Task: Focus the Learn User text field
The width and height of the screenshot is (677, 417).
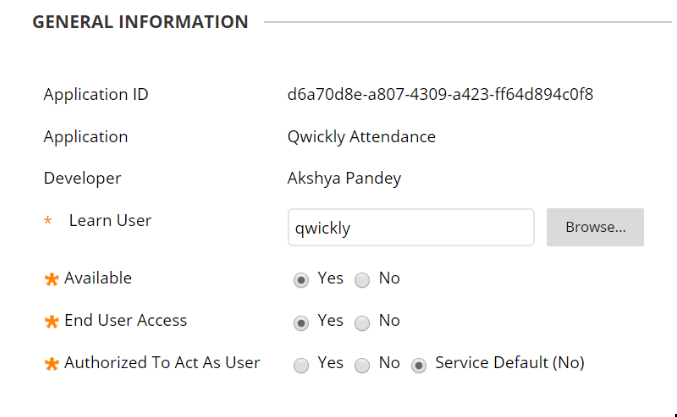Action: click(411, 227)
